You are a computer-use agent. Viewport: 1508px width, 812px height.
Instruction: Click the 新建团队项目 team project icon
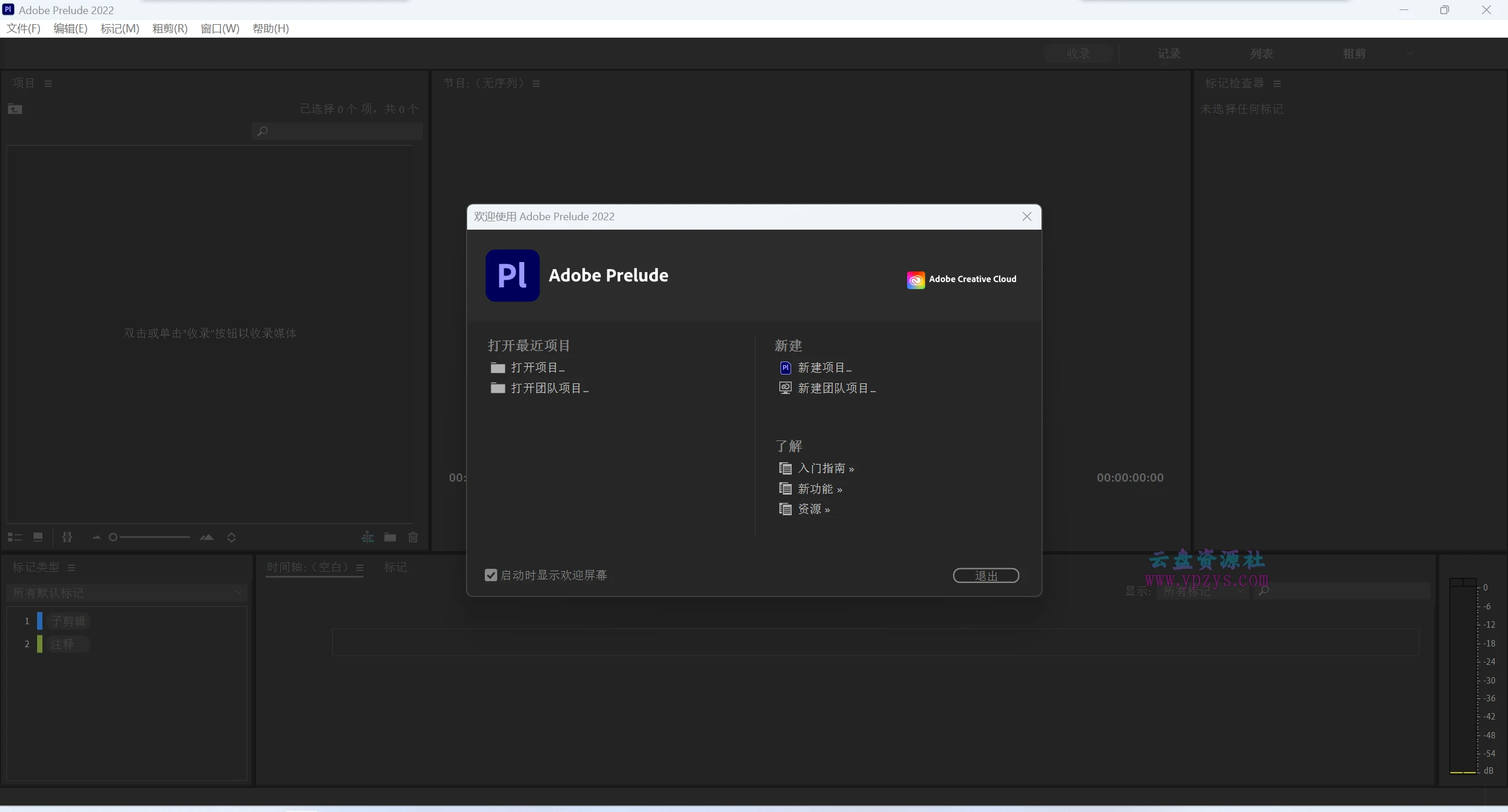point(785,388)
